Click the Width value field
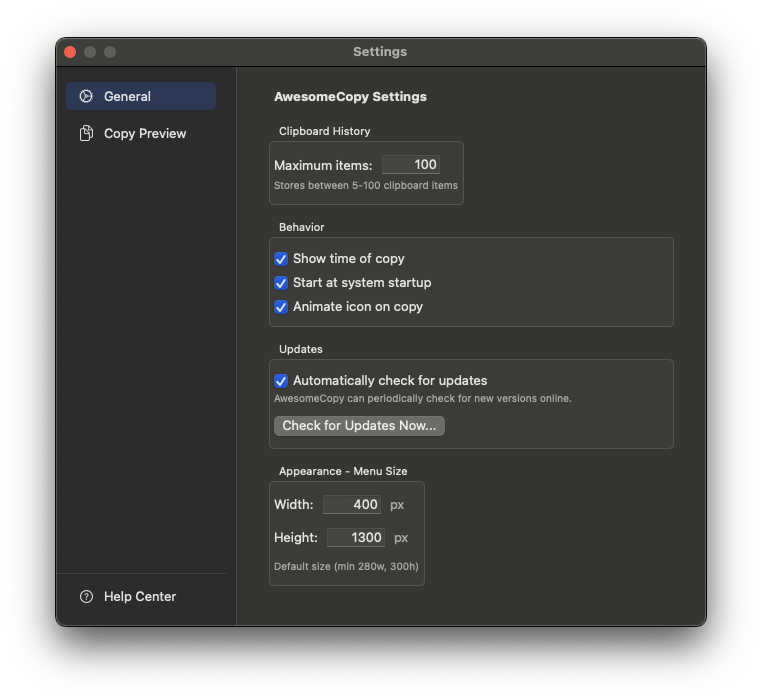 point(352,504)
